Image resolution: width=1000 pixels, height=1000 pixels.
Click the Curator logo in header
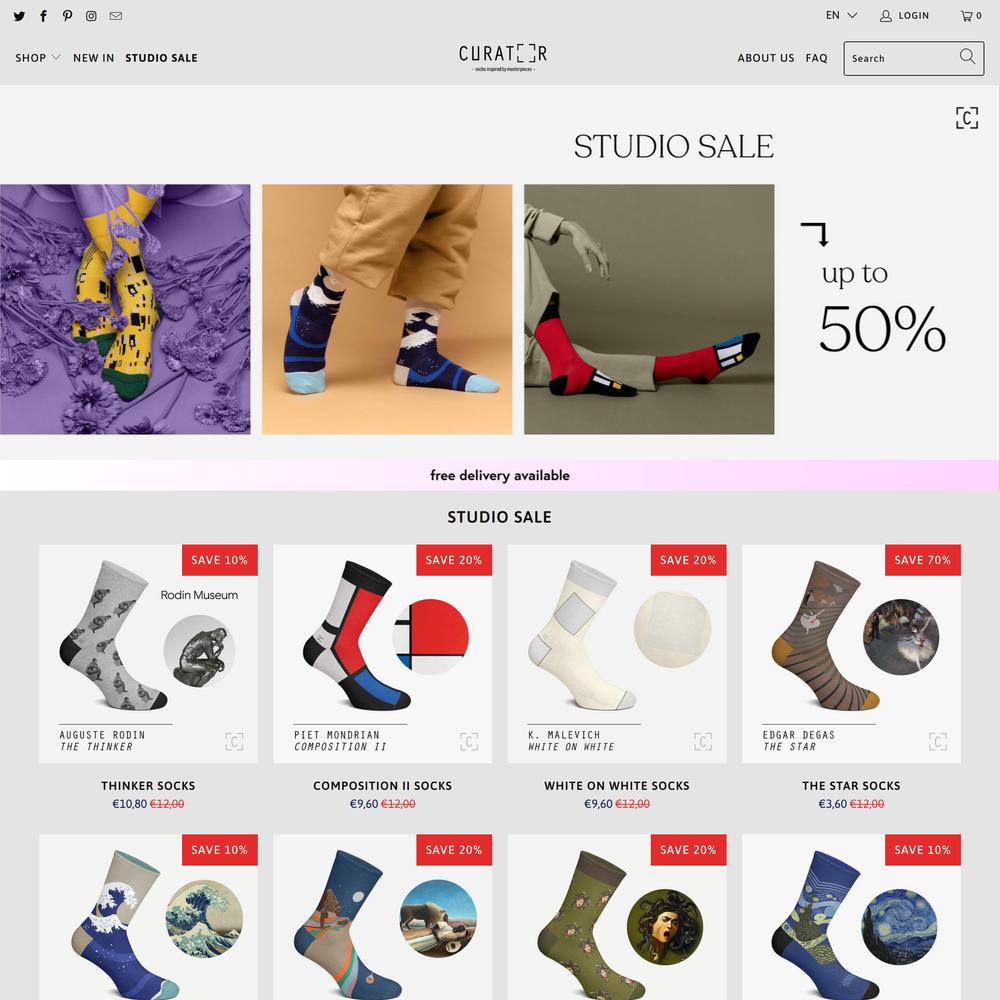pyautogui.click(x=503, y=57)
